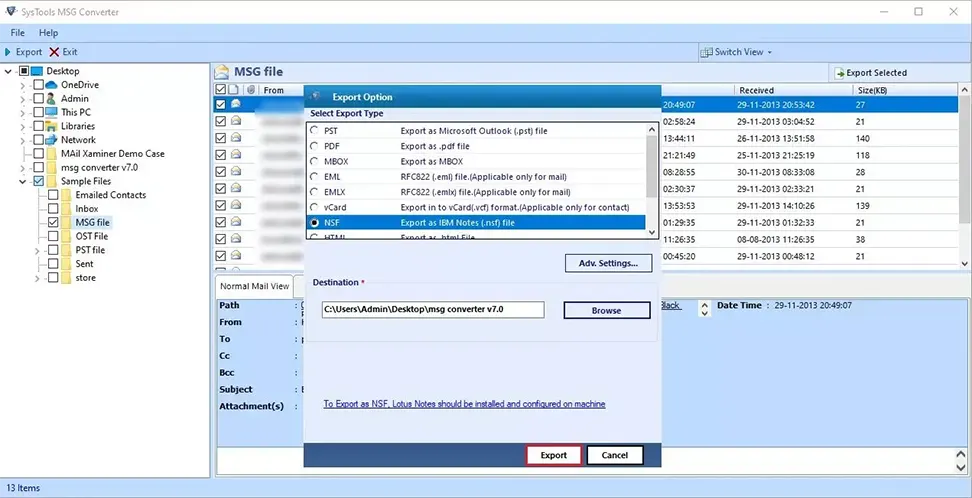Screen dimensions: 972x498
Task: Click the Browse button
Action: click(x=606, y=311)
